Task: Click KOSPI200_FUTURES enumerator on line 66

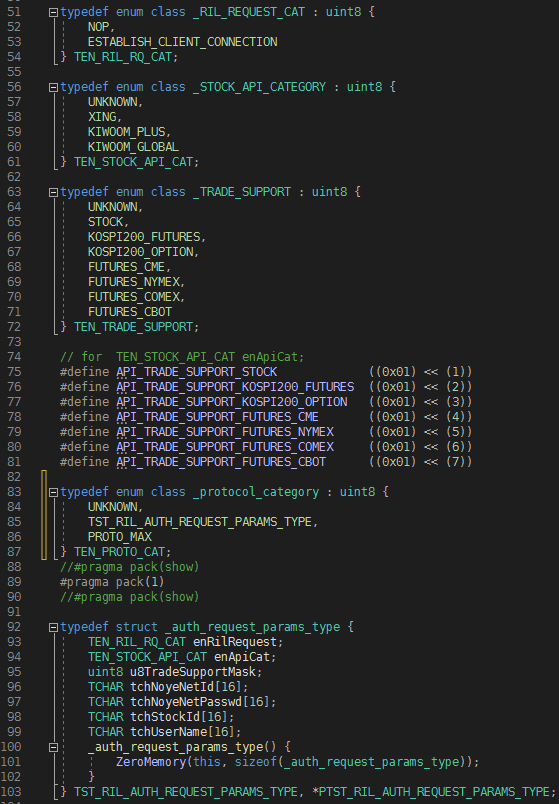Action: pos(144,237)
